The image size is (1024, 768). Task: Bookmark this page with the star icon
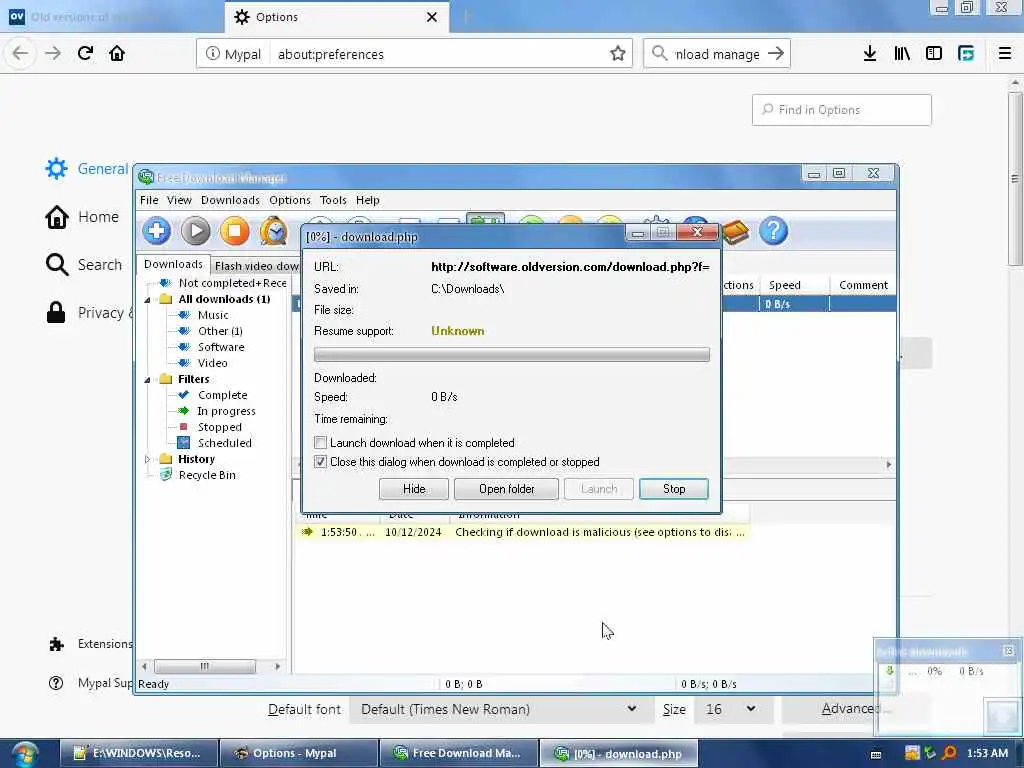[618, 54]
